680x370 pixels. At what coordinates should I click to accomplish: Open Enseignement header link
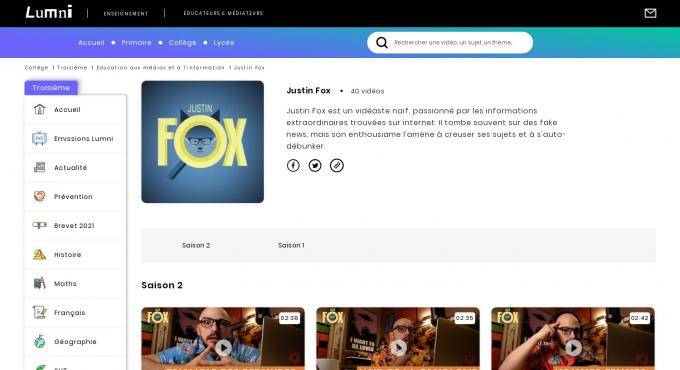click(126, 13)
